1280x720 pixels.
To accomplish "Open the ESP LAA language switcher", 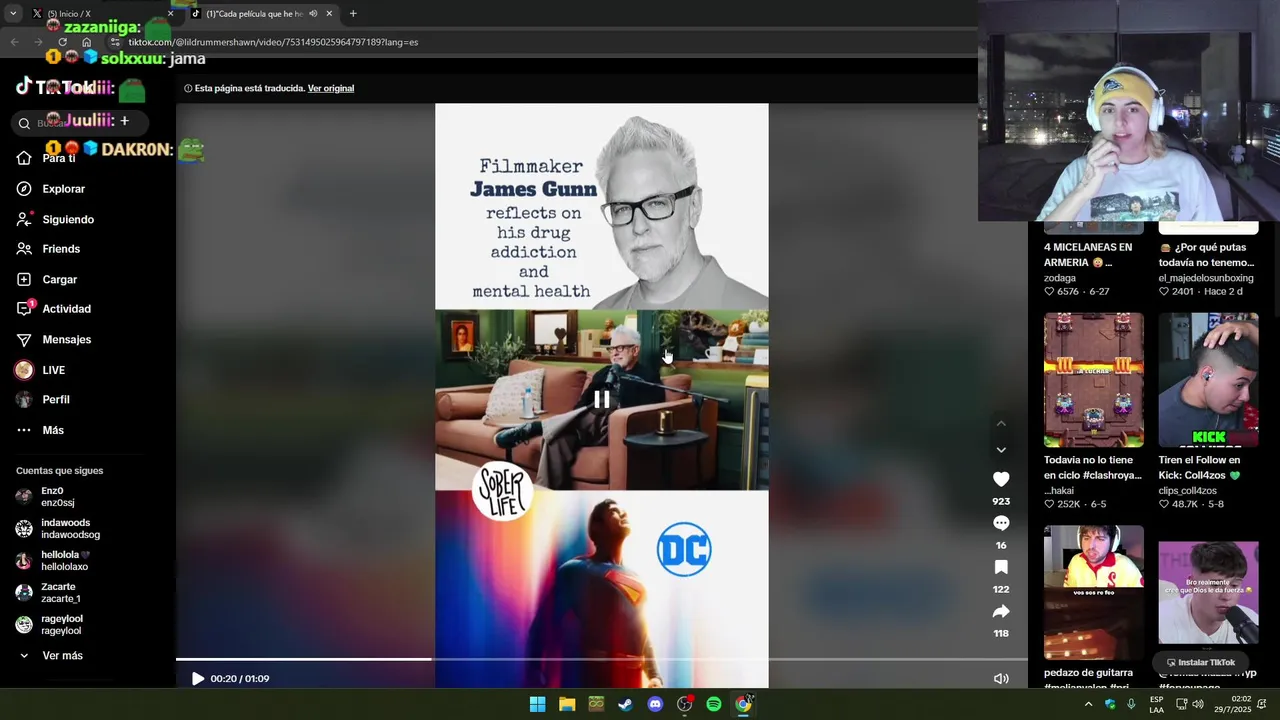I will click(x=1157, y=704).
